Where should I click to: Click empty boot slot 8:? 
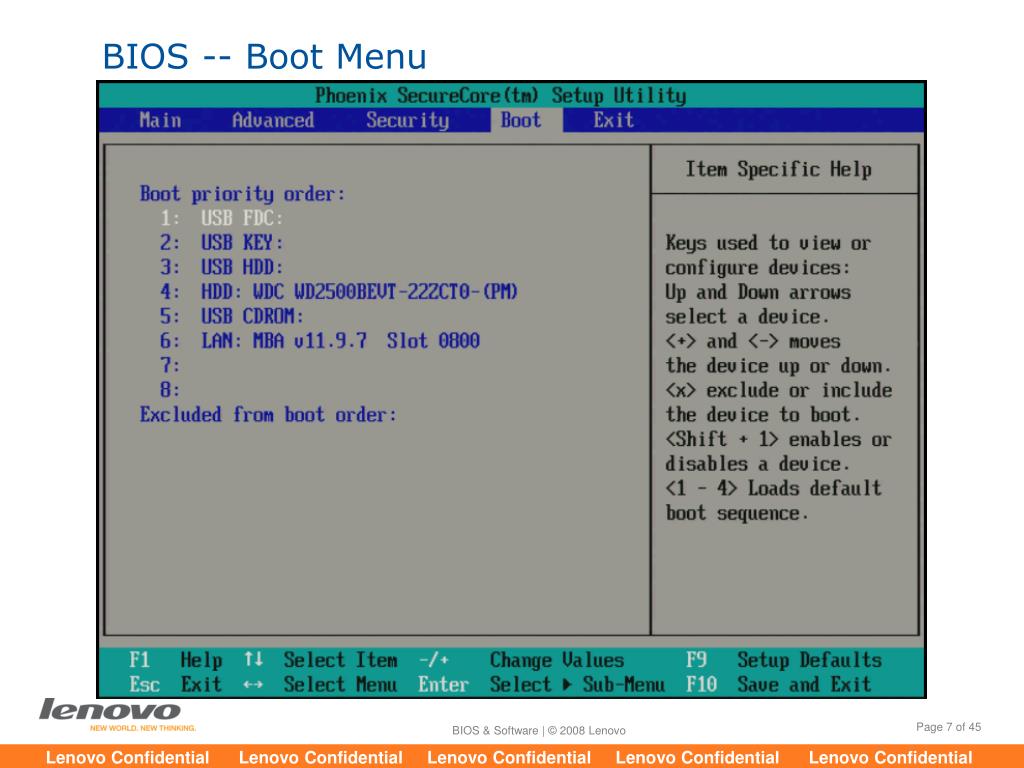[170, 390]
